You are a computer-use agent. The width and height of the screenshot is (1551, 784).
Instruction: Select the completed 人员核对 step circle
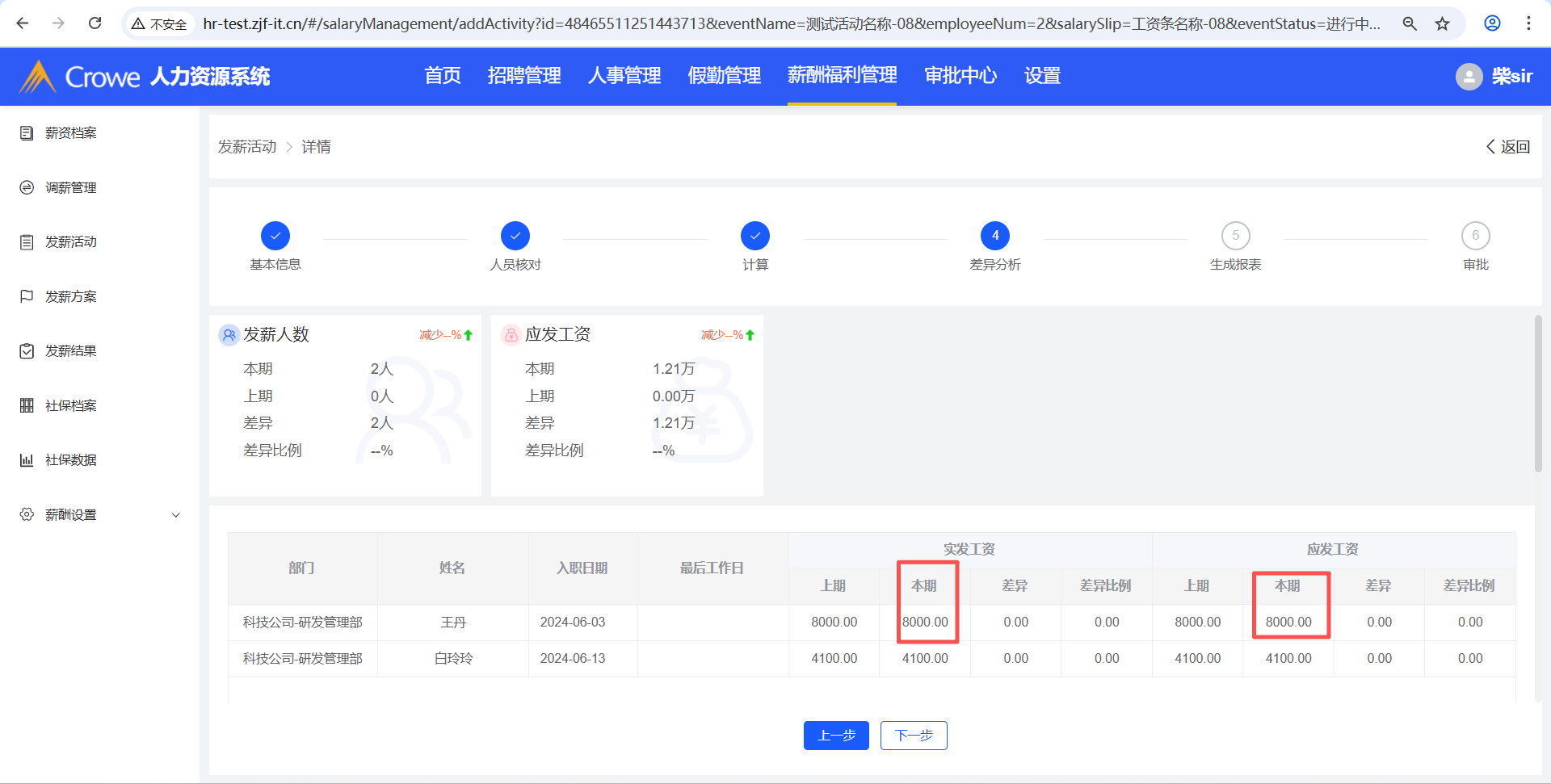pyautogui.click(x=515, y=236)
